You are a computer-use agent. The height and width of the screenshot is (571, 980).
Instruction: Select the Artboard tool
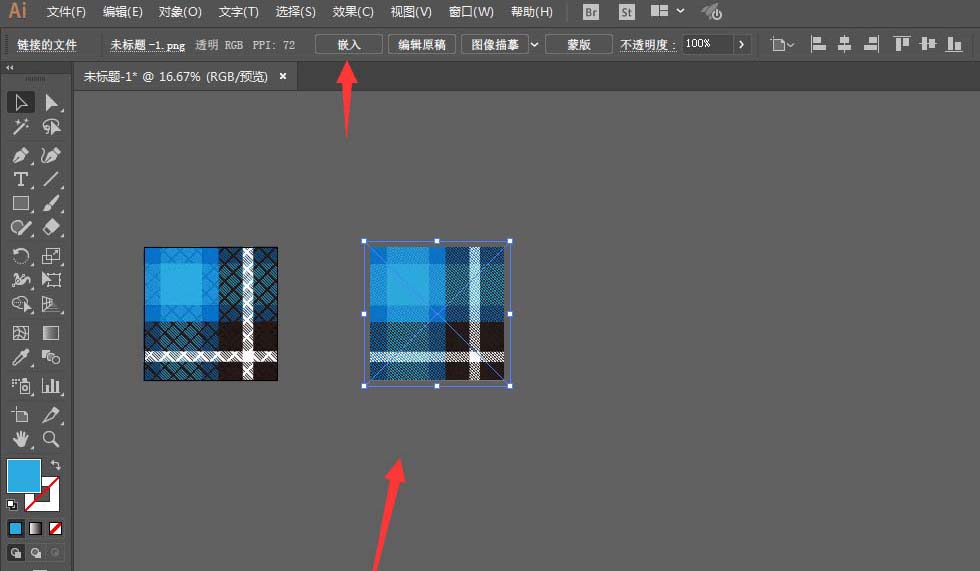pyautogui.click(x=21, y=415)
